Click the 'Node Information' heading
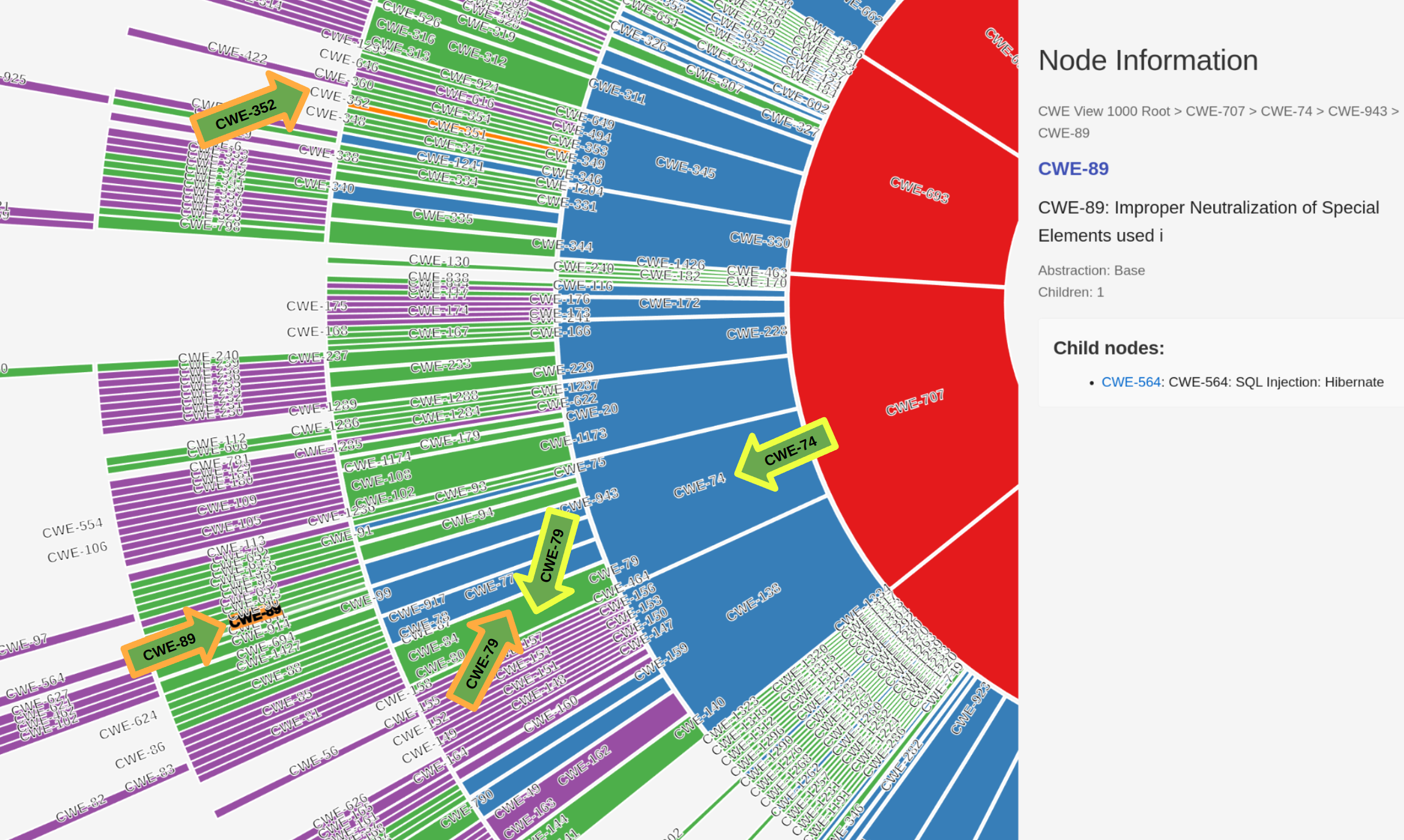1404x840 pixels. (1148, 60)
